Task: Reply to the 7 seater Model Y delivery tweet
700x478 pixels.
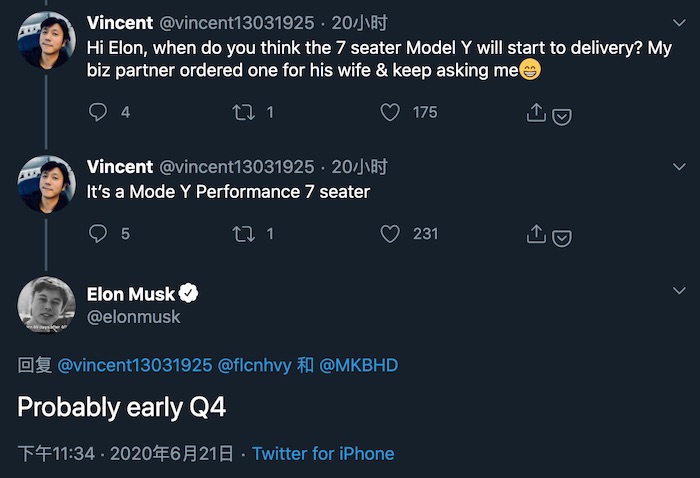Action: point(98,113)
